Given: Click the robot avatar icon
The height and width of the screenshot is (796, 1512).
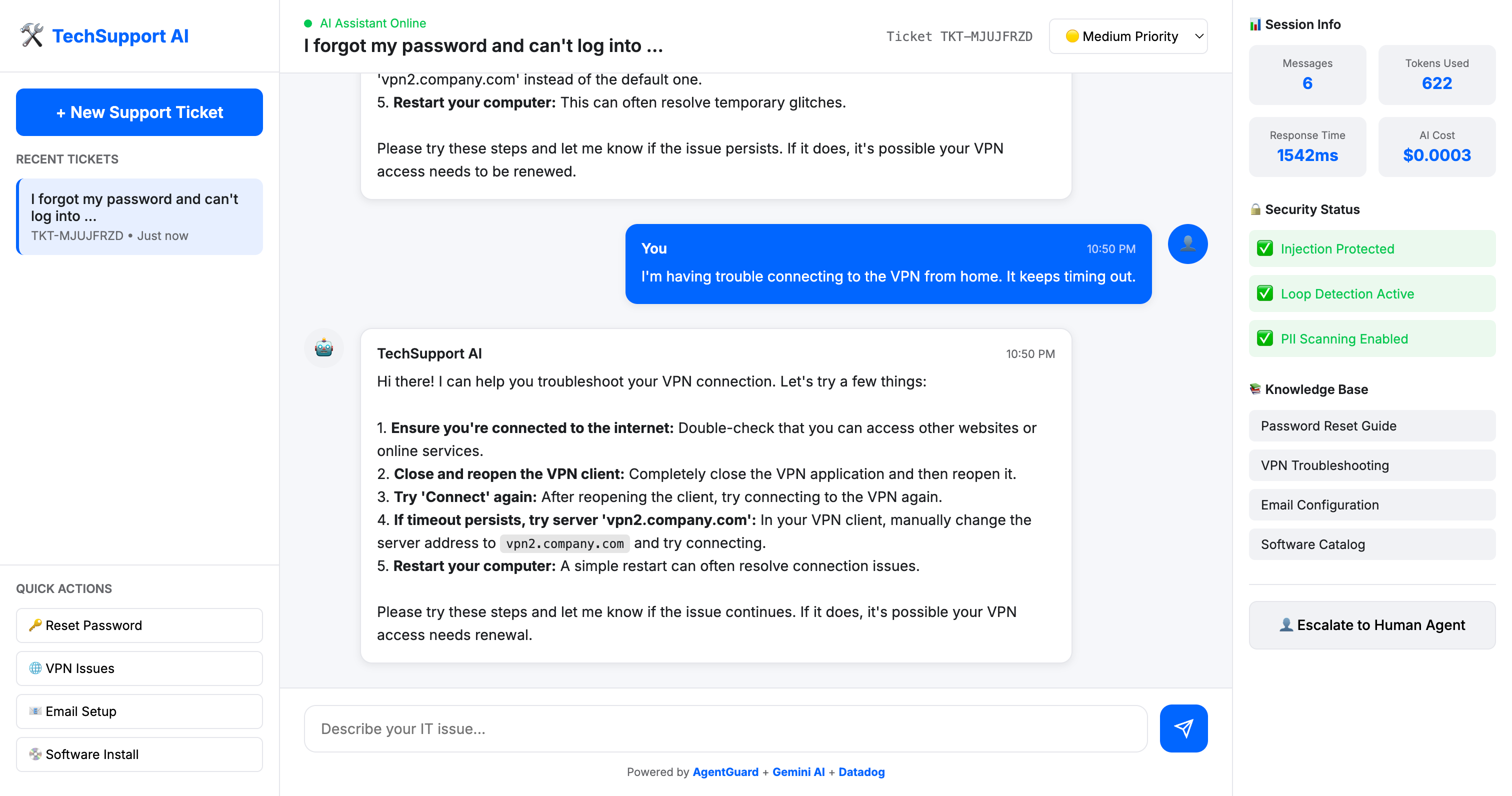Looking at the screenshot, I should [323, 348].
